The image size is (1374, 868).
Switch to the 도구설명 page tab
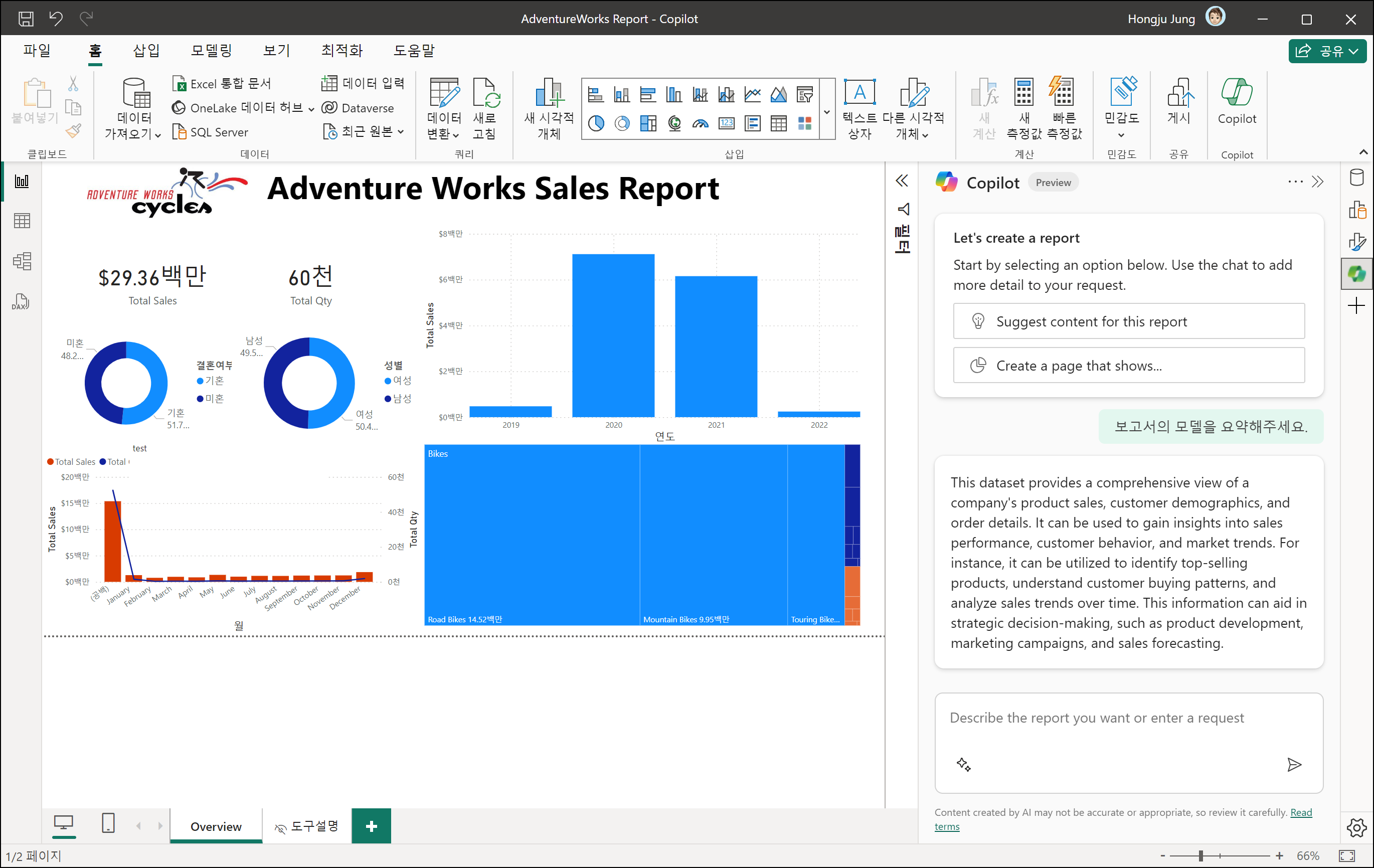307,826
